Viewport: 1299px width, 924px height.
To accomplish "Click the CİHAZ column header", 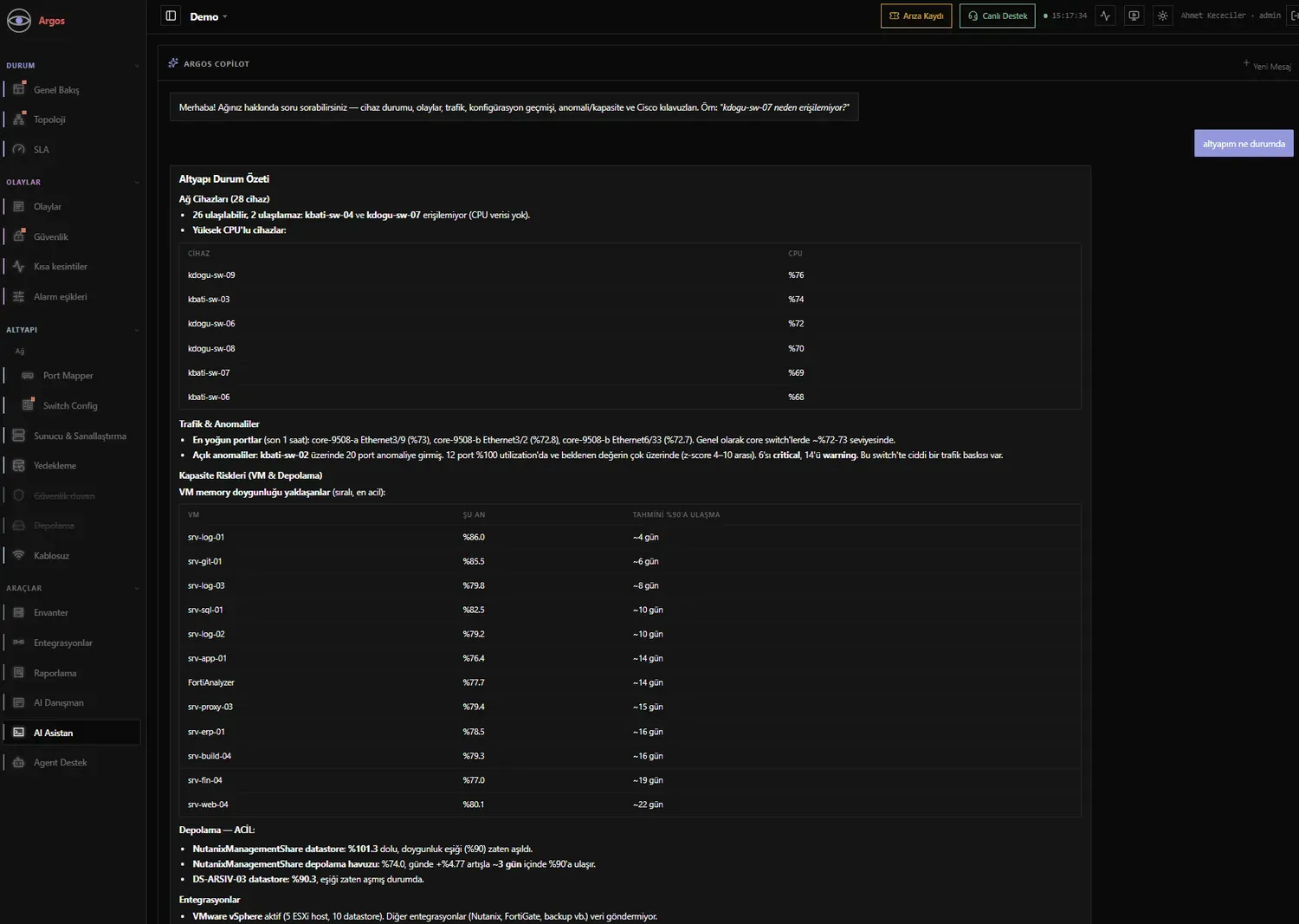I will pyautogui.click(x=199, y=254).
